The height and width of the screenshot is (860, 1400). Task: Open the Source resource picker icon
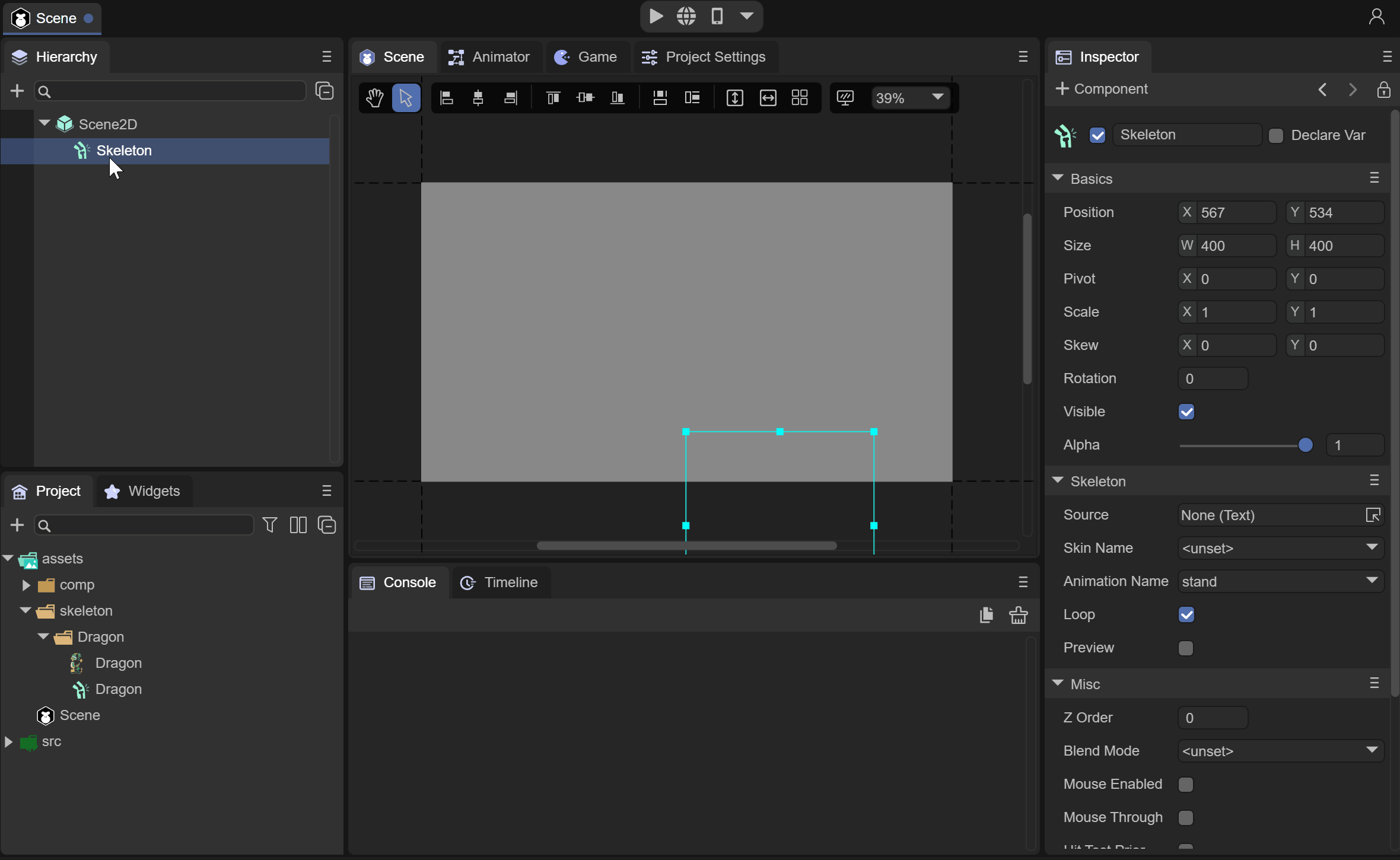click(x=1373, y=515)
